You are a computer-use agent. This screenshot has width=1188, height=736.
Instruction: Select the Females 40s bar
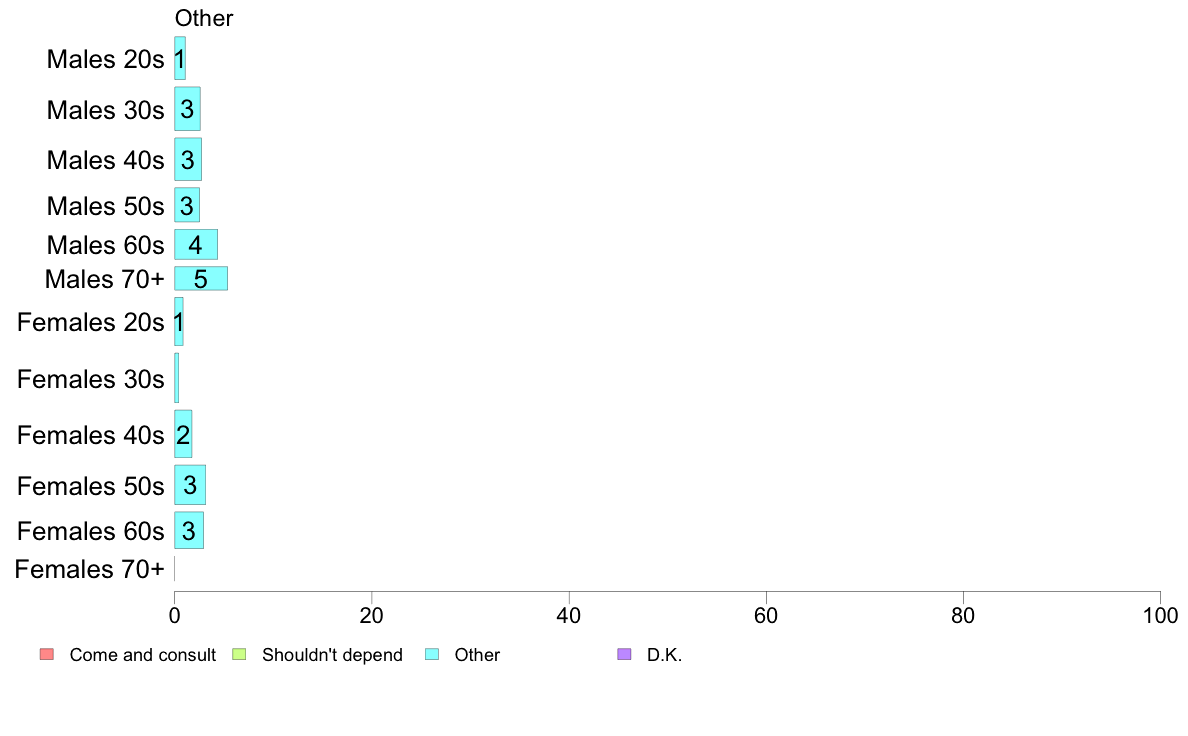[183, 434]
